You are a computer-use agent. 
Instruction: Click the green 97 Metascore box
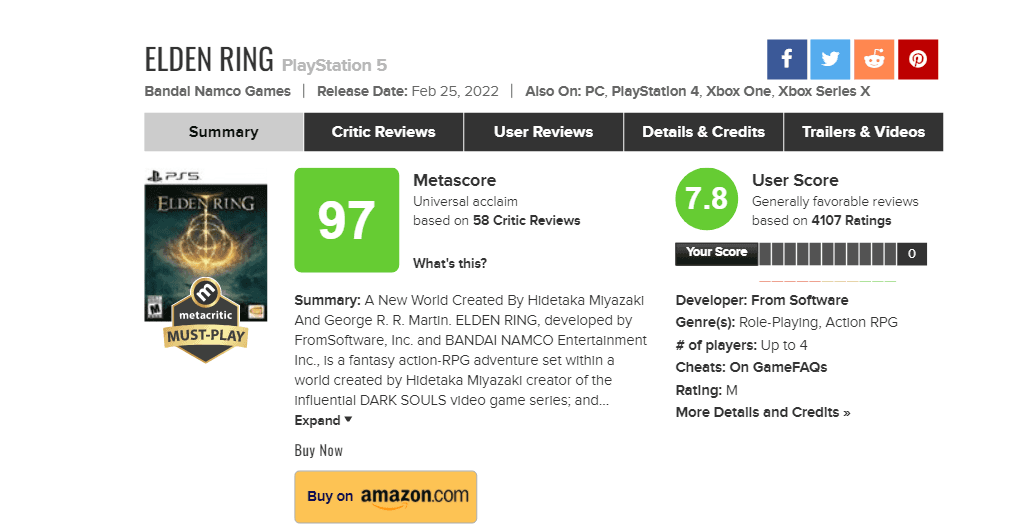coord(346,221)
